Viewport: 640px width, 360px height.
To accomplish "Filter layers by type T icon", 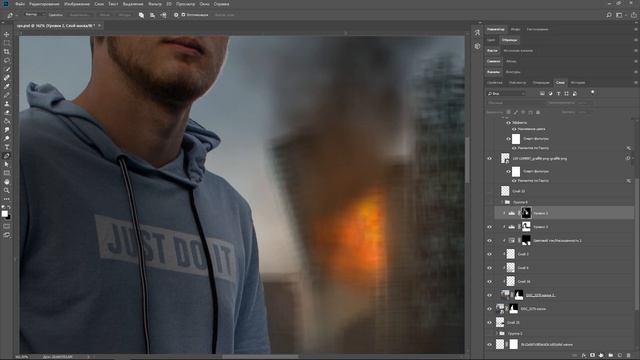I will (558, 93).
